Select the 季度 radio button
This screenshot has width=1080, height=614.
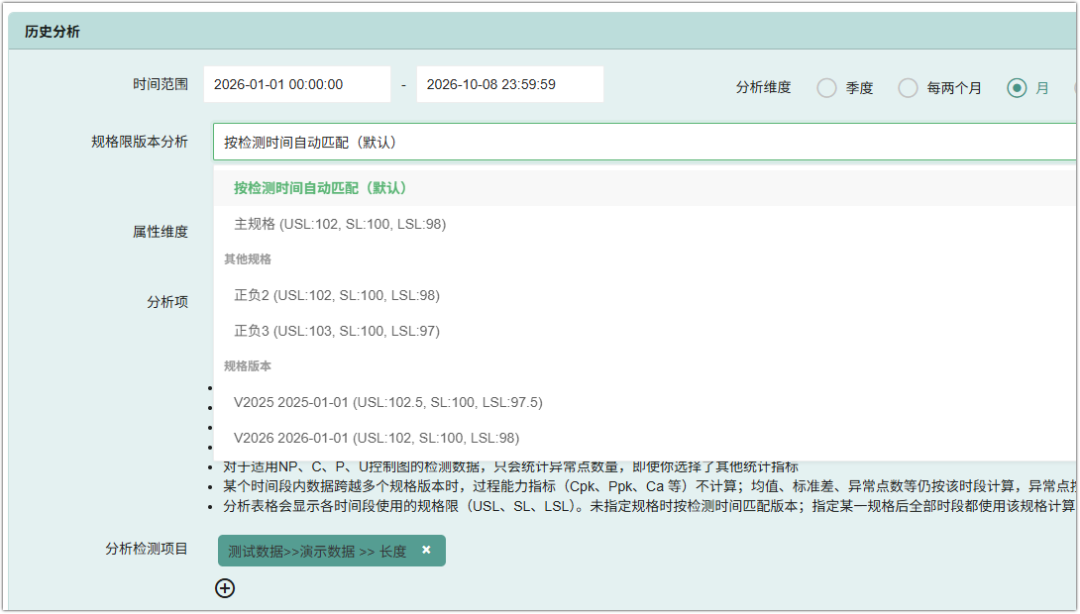[x=827, y=88]
